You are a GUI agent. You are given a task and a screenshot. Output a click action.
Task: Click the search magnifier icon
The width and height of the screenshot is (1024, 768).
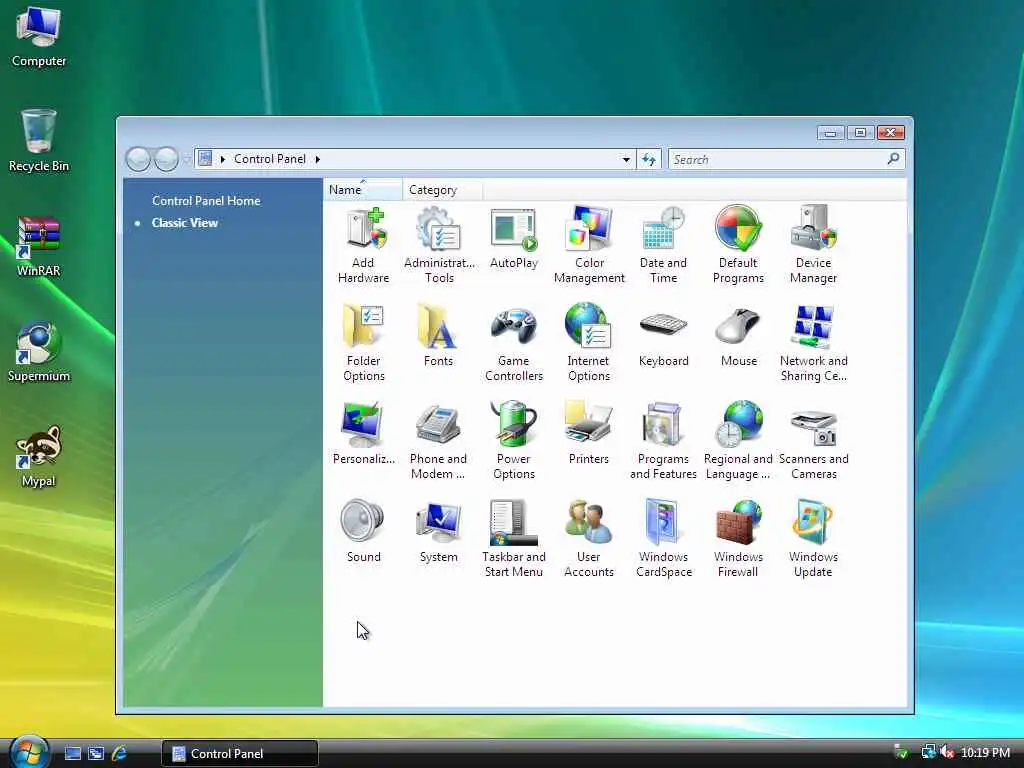coord(893,159)
